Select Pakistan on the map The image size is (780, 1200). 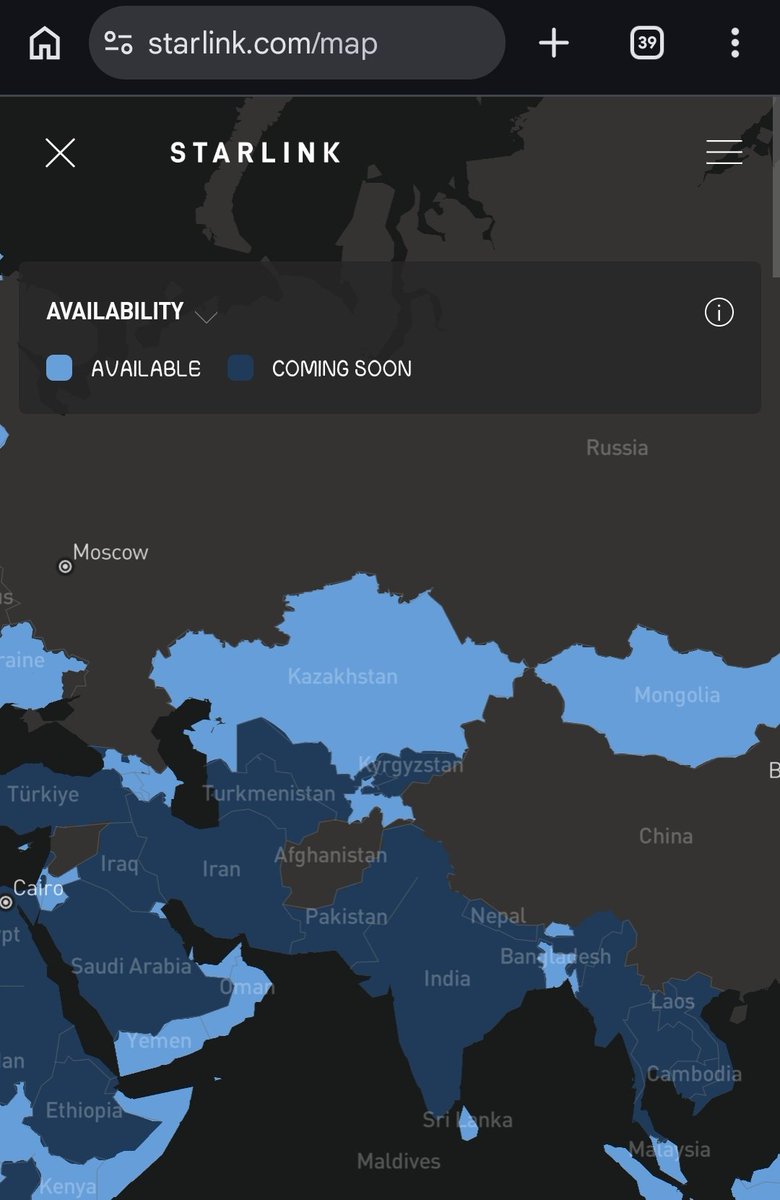click(346, 917)
